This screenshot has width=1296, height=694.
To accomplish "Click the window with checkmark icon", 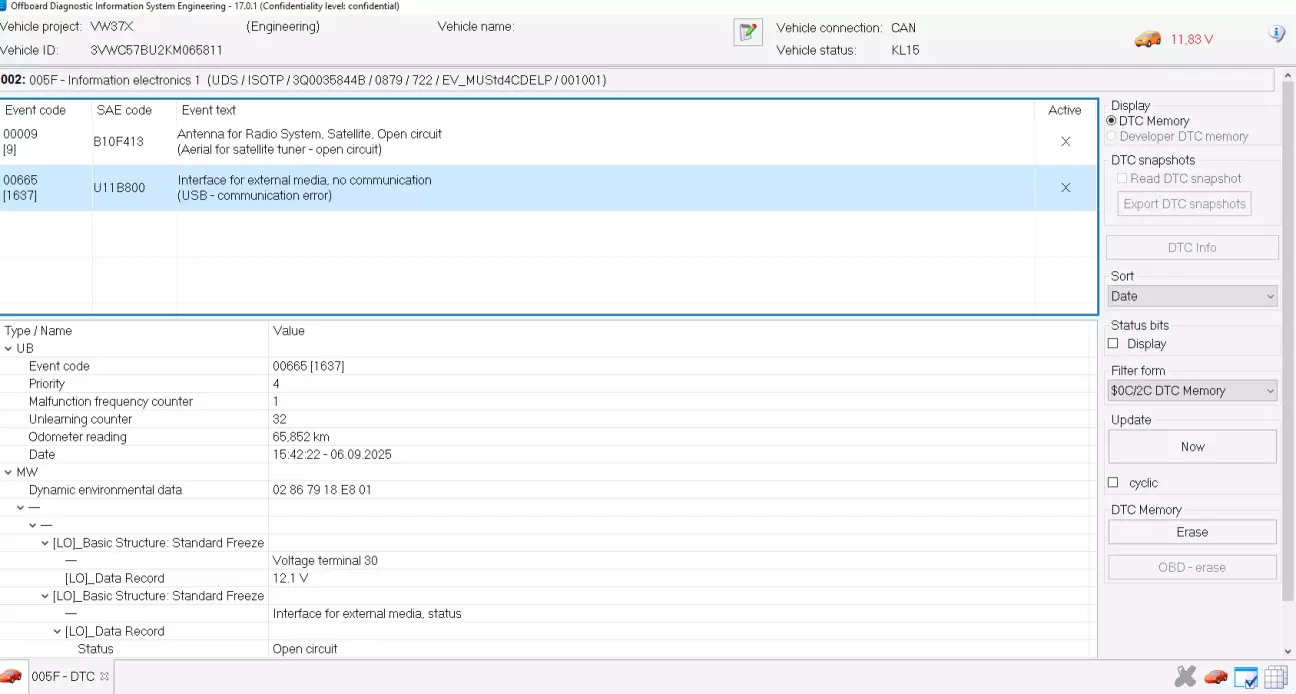I will coord(1246,677).
